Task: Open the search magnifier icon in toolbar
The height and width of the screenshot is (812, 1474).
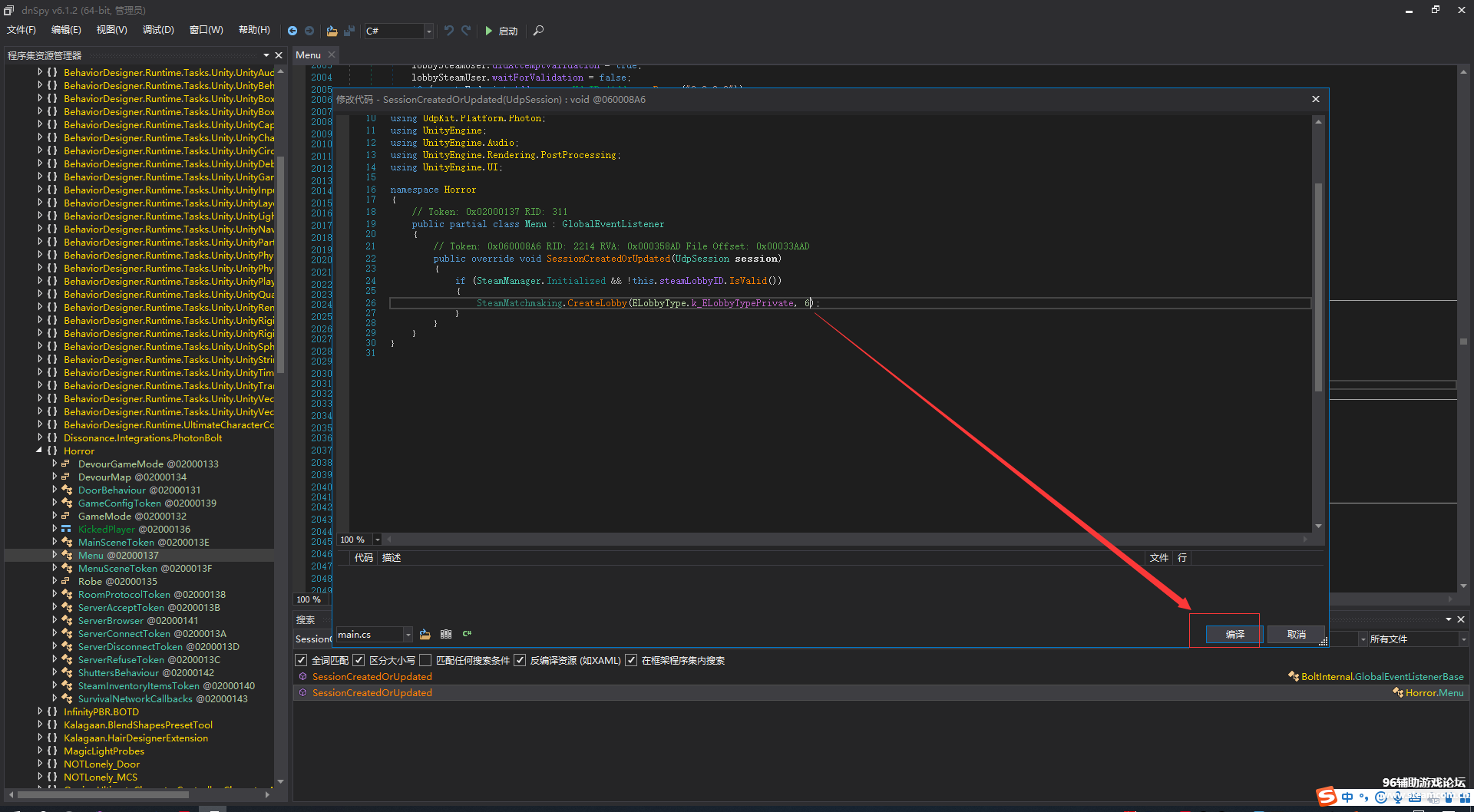Action: 538,31
